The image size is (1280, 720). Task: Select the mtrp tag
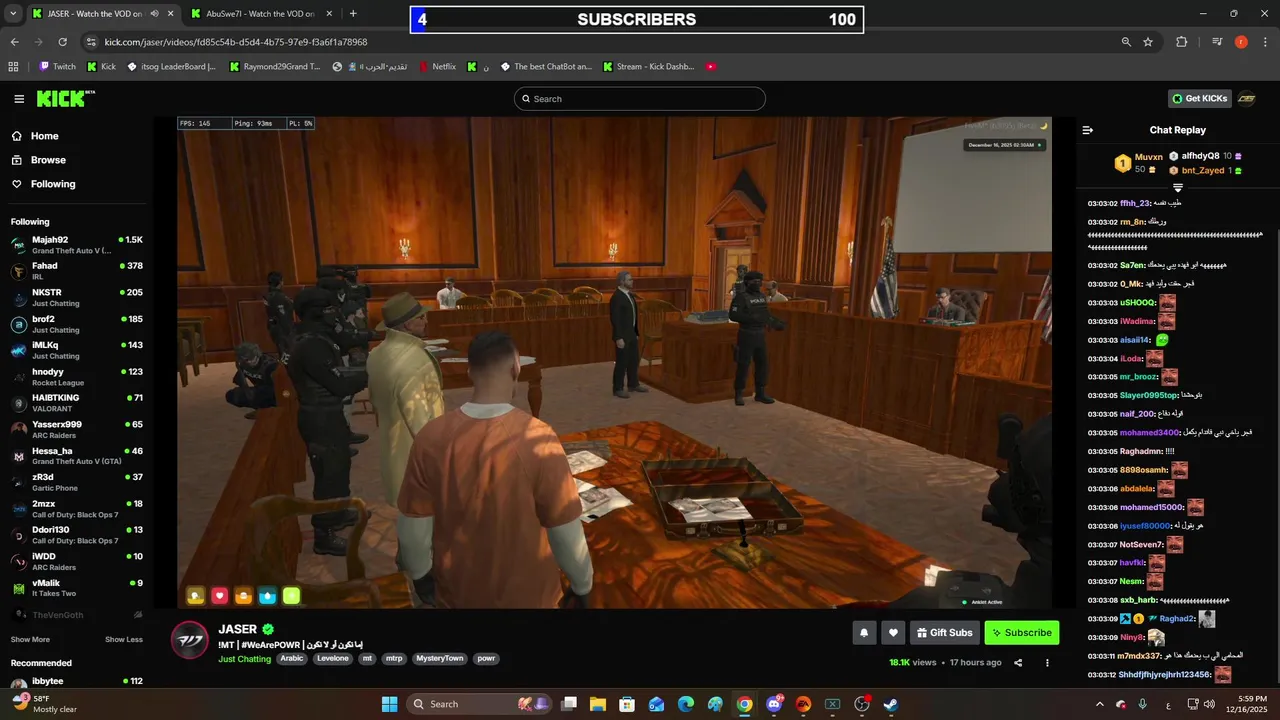pyautogui.click(x=394, y=659)
